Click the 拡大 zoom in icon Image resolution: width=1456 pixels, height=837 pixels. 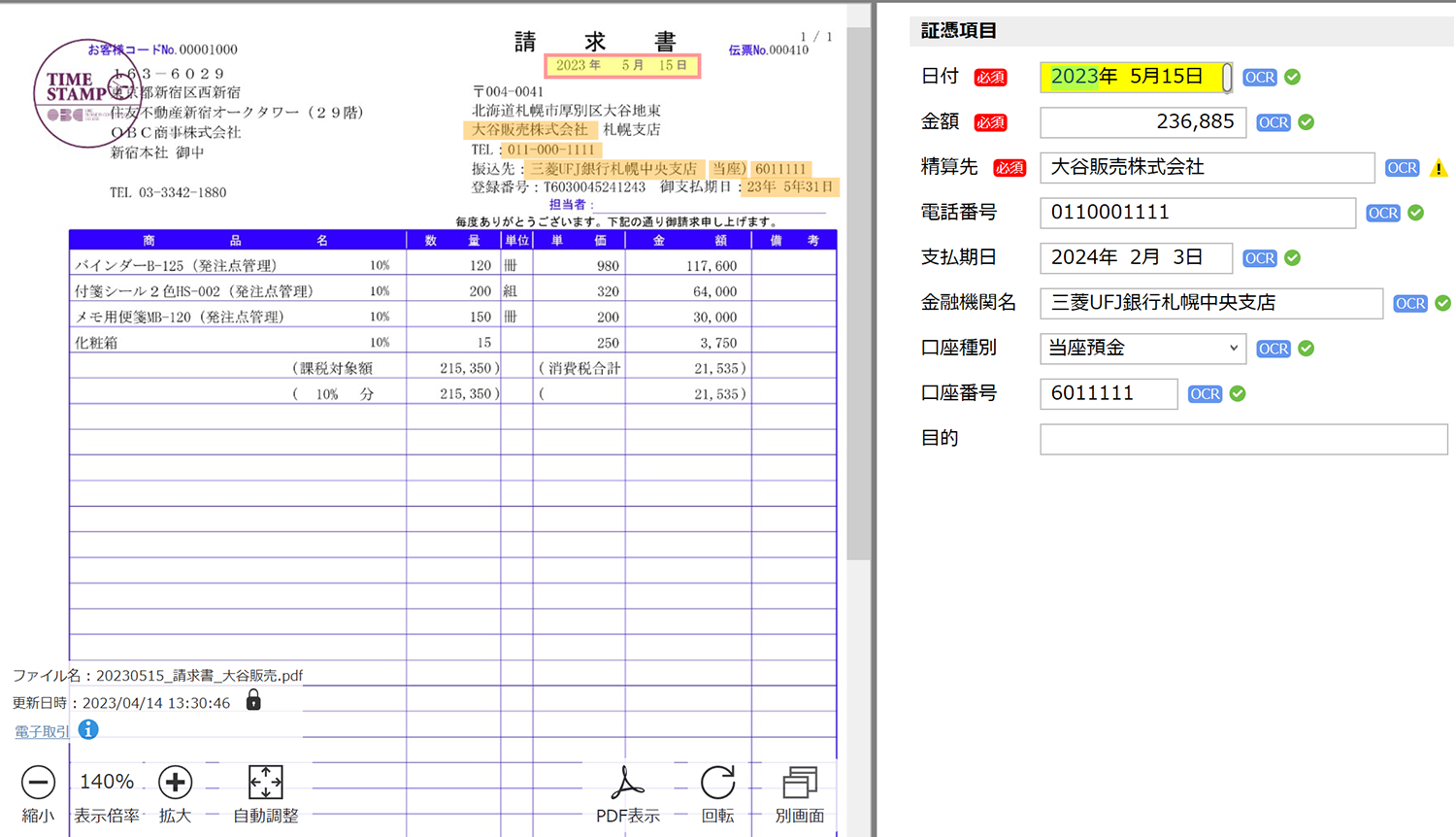pos(175,783)
